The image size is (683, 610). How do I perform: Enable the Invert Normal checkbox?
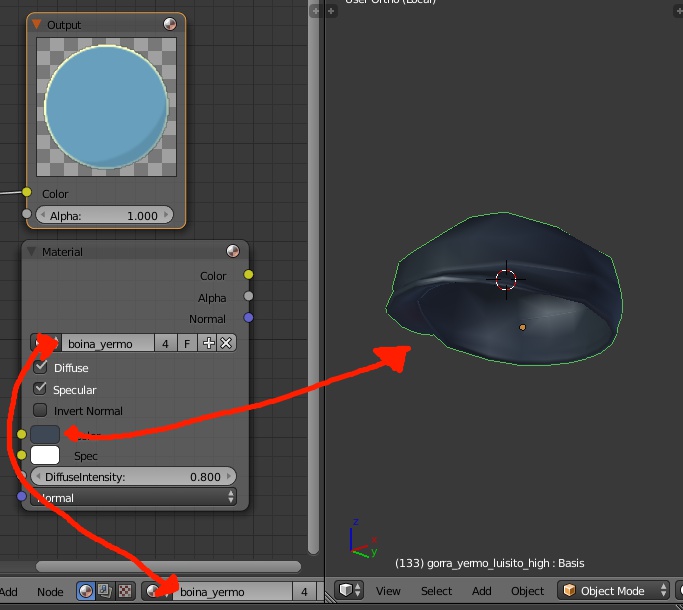(x=40, y=410)
